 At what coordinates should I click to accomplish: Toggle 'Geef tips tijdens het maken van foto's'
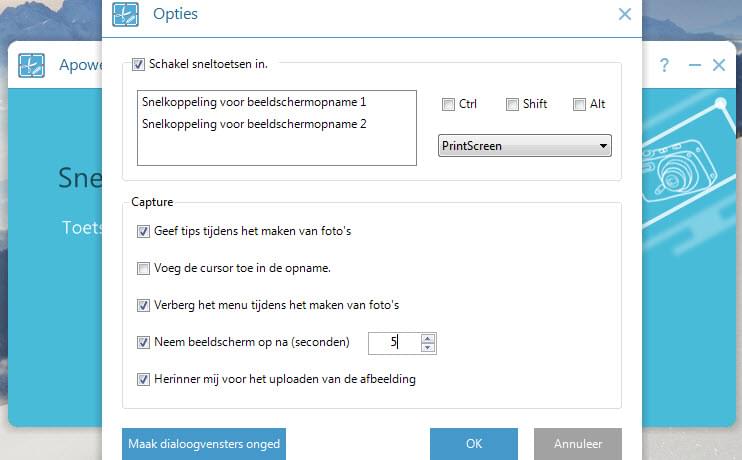pos(143,231)
